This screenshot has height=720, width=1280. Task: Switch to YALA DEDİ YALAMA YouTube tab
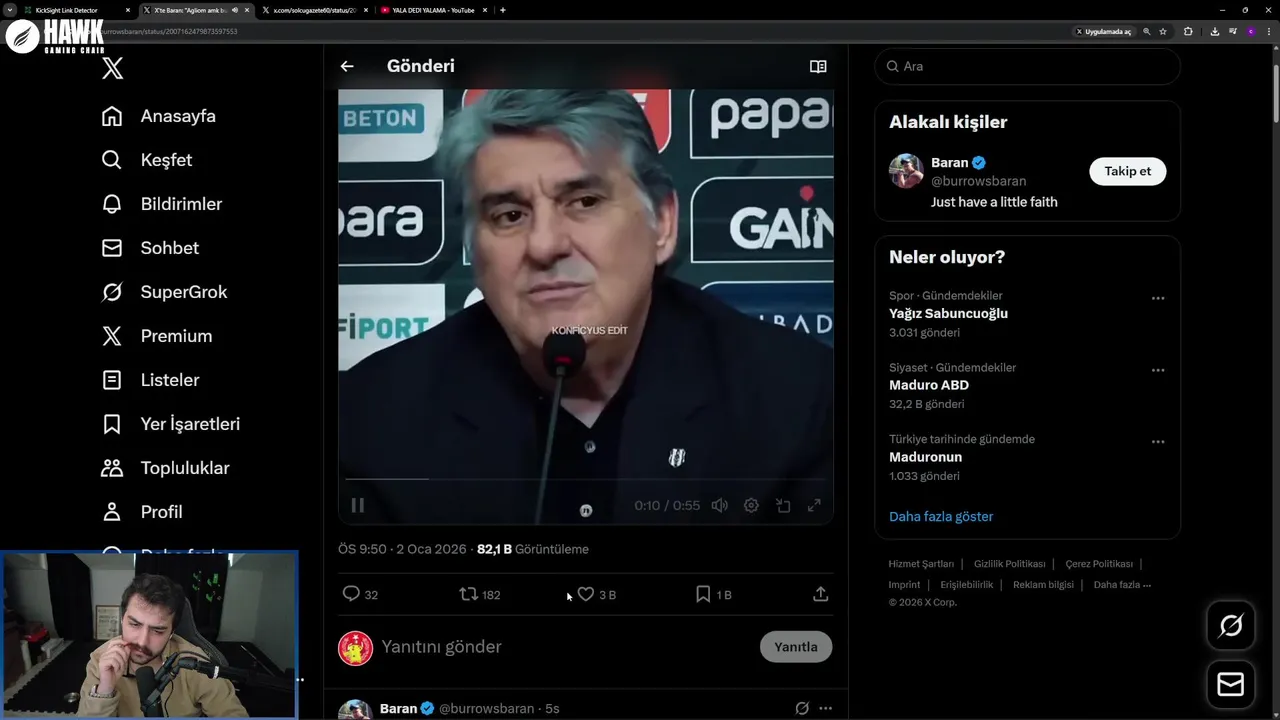click(434, 10)
